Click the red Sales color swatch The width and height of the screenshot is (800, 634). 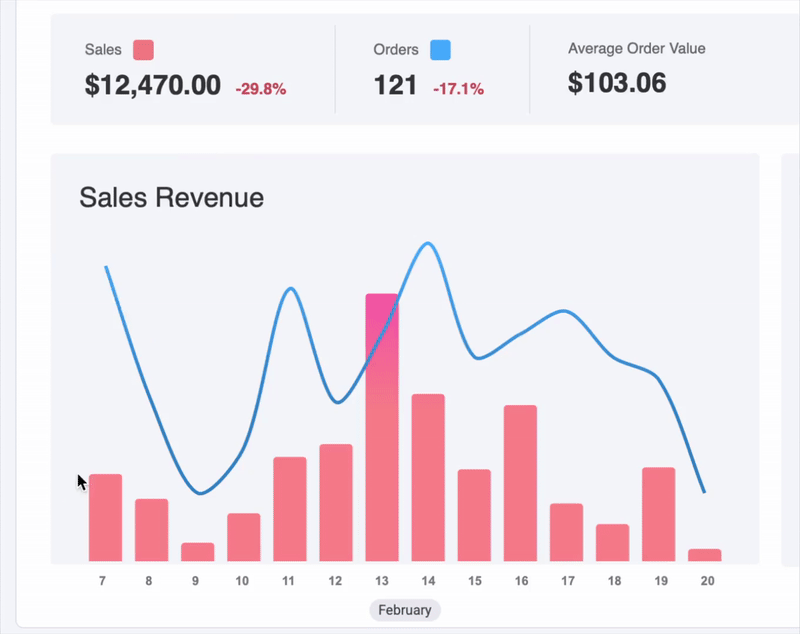coord(143,50)
